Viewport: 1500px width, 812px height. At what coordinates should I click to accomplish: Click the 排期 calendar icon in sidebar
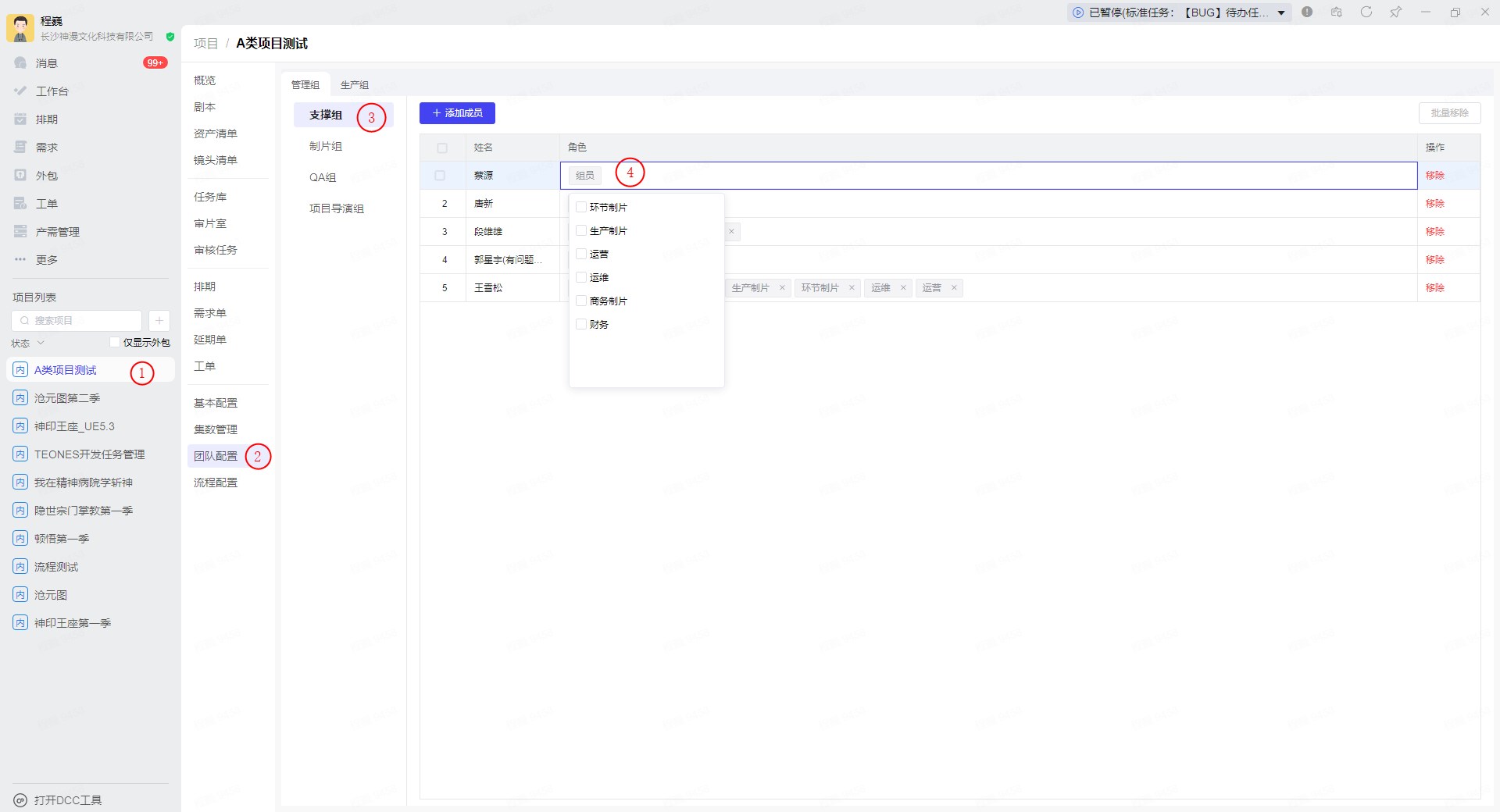click(21, 119)
